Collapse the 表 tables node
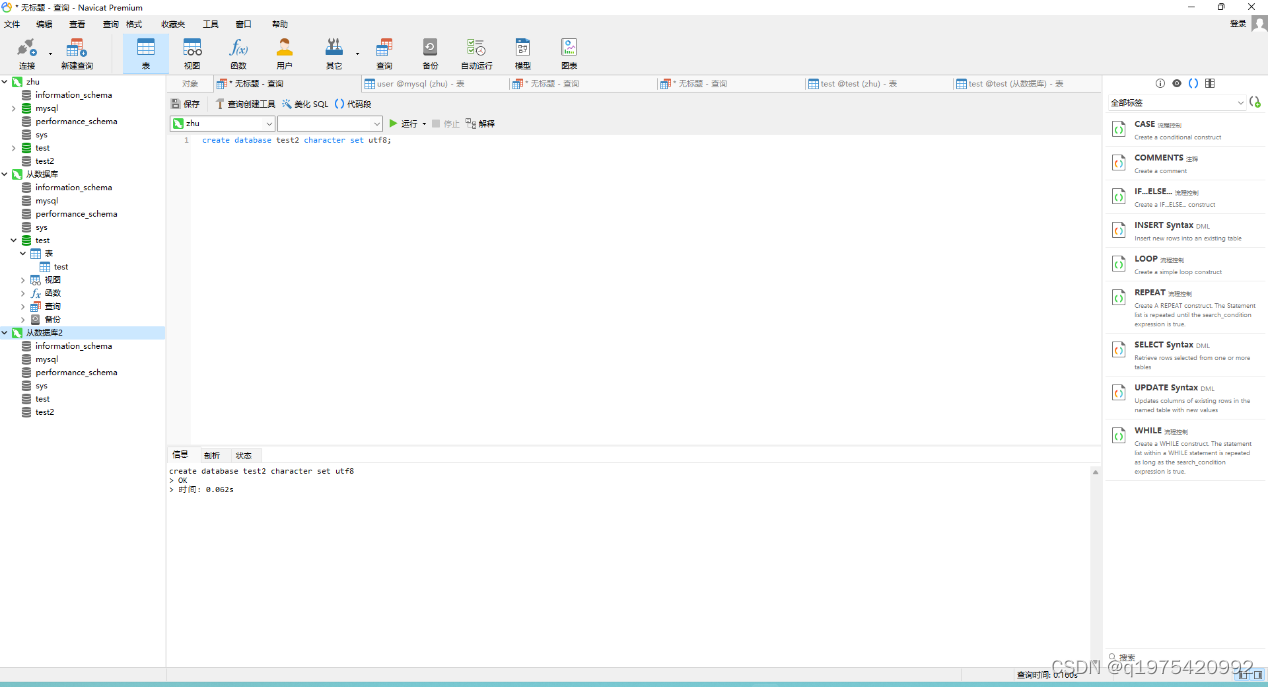 point(23,253)
